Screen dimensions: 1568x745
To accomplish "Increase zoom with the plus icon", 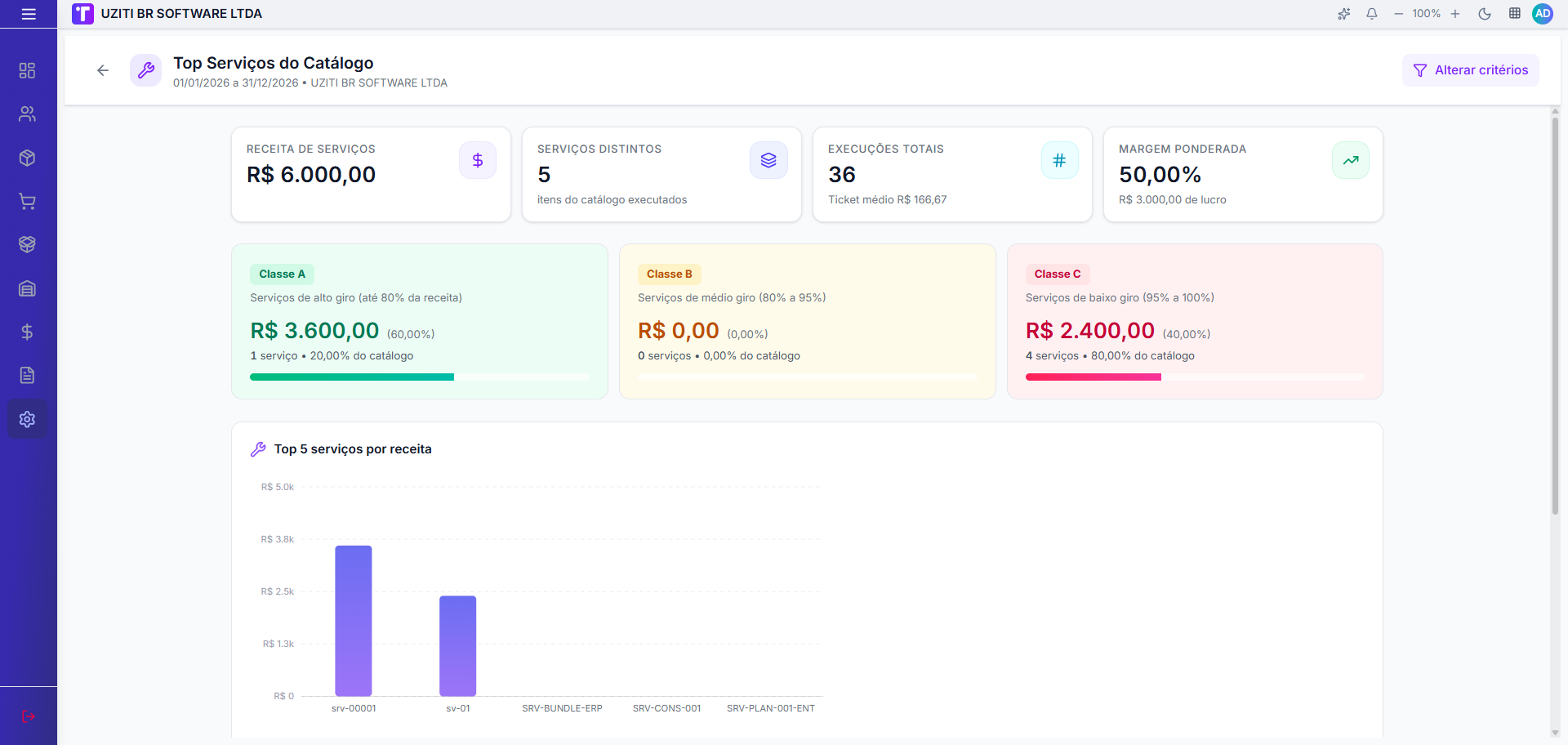I will click(1455, 14).
